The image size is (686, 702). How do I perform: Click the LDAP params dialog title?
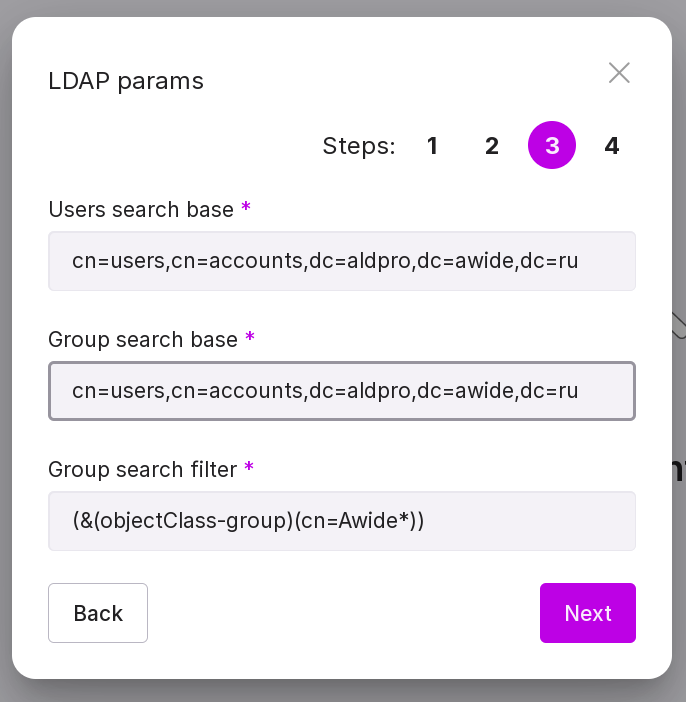(x=126, y=81)
